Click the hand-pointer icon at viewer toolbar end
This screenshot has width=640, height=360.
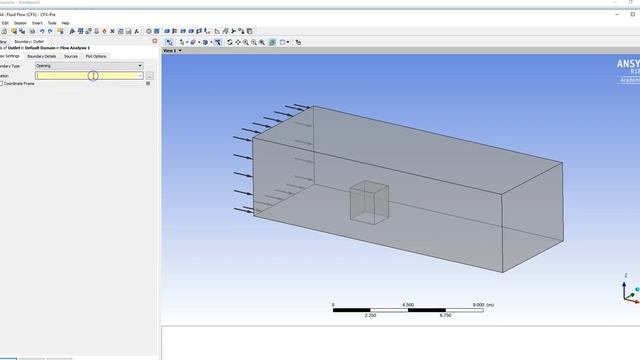[x=298, y=42]
